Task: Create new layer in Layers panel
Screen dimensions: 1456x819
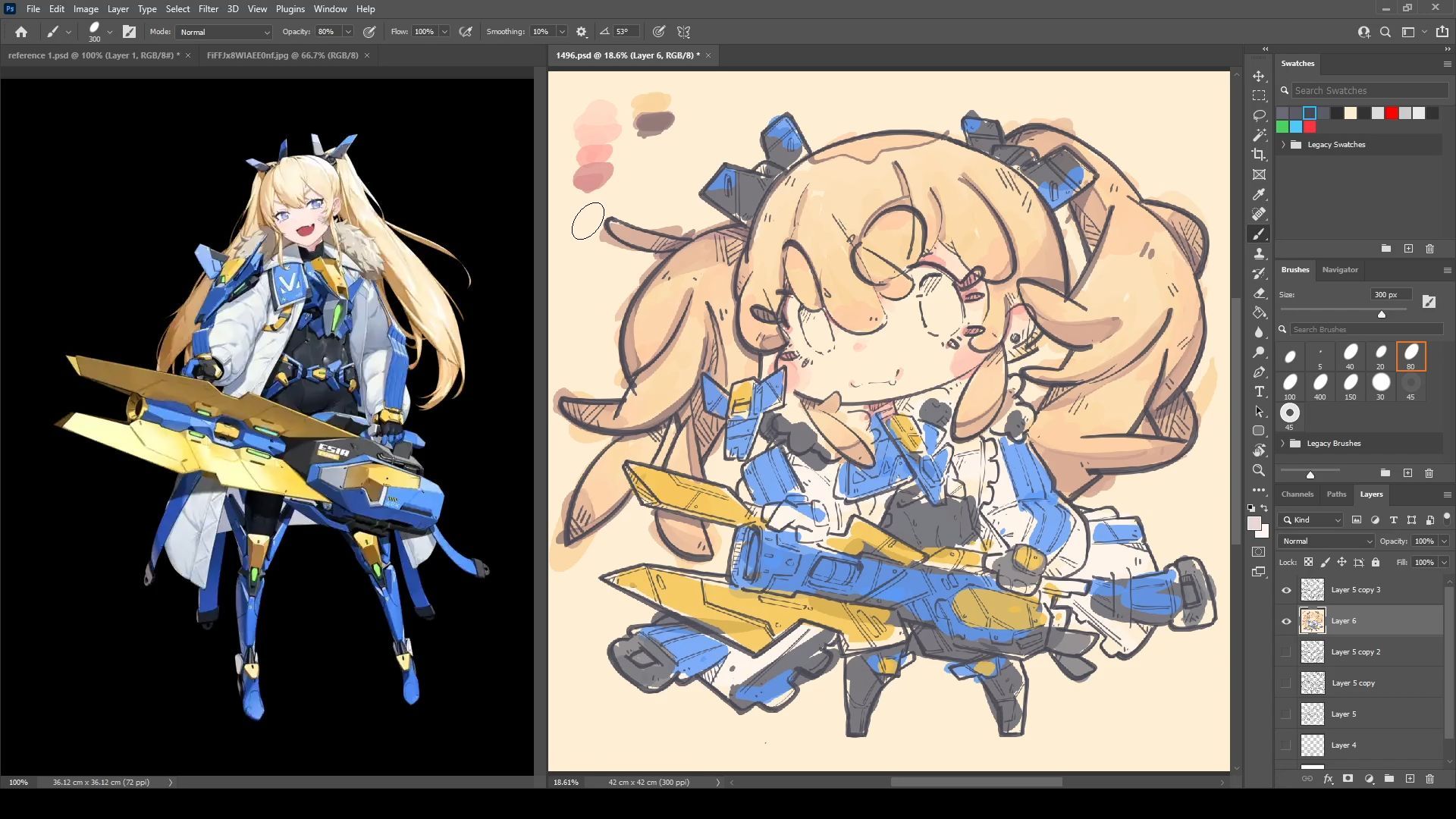Action: point(1410,779)
